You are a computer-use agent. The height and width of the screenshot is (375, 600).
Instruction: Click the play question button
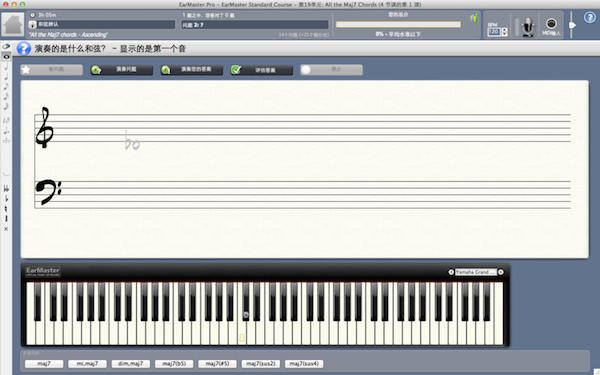pos(121,70)
